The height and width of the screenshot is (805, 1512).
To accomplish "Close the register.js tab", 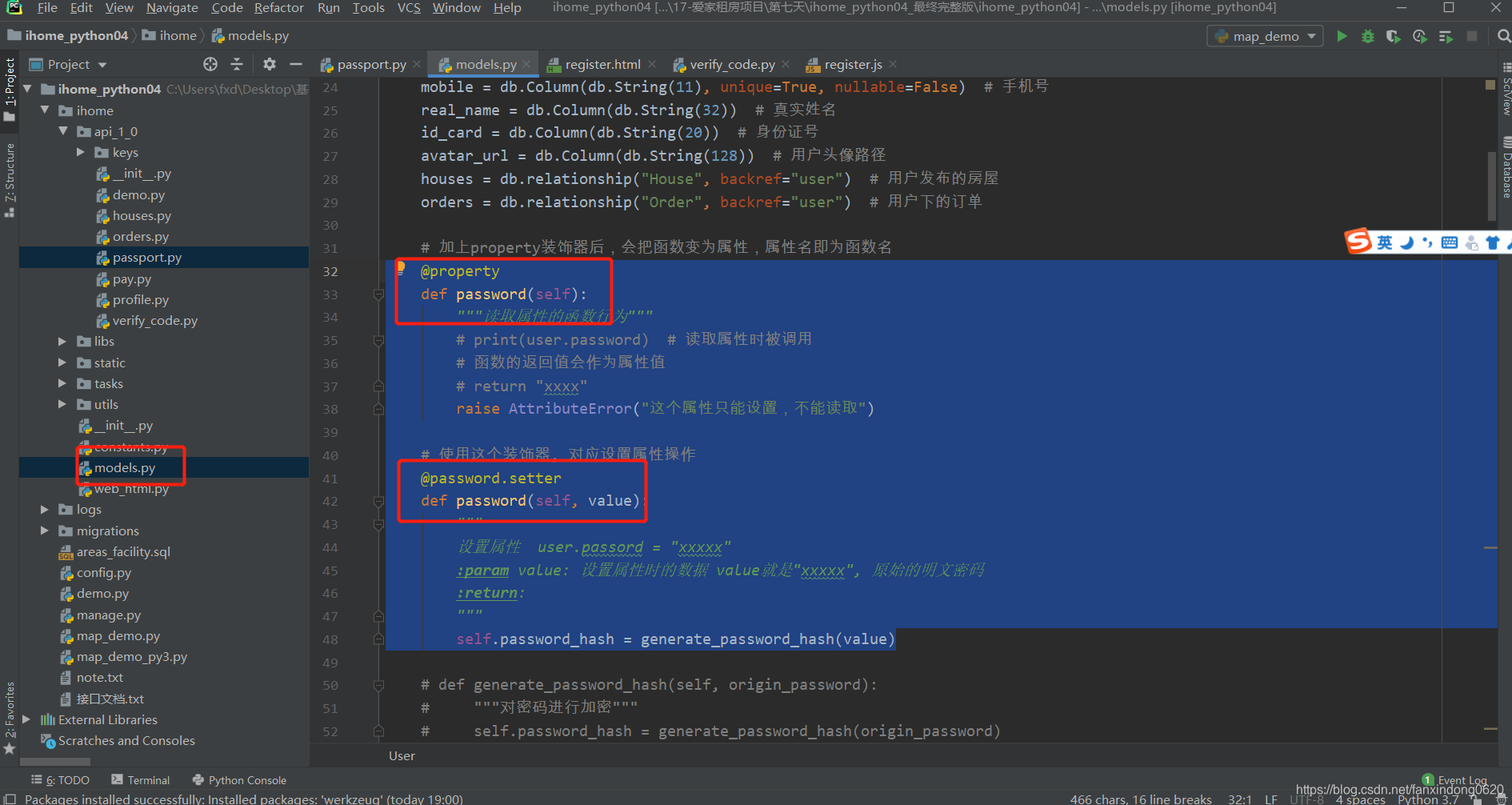I will pyautogui.click(x=893, y=64).
